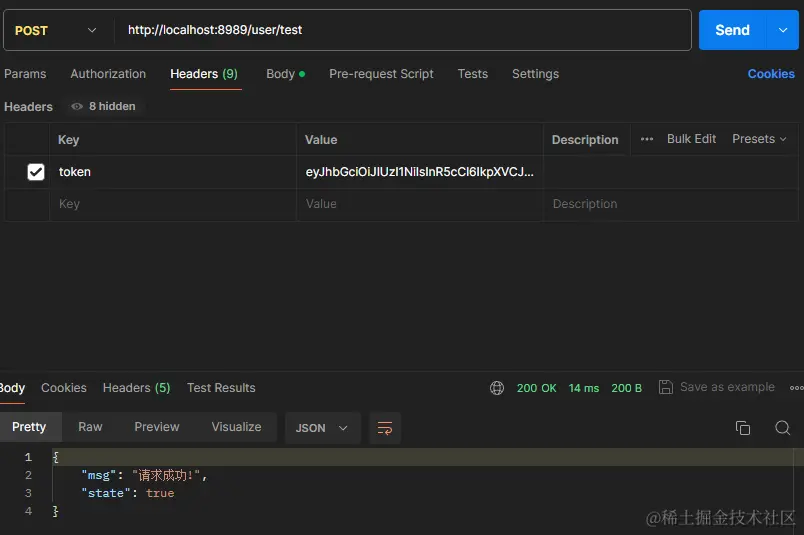Click the 200 OK status
Viewport: 804px width, 535px height.
[x=536, y=388]
